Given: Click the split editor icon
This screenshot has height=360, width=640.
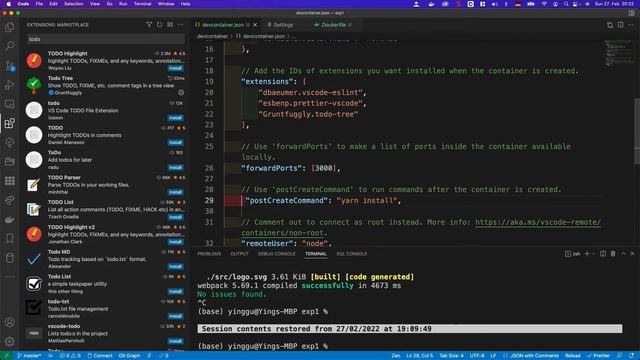Looking at the screenshot, I should [x=620, y=25].
